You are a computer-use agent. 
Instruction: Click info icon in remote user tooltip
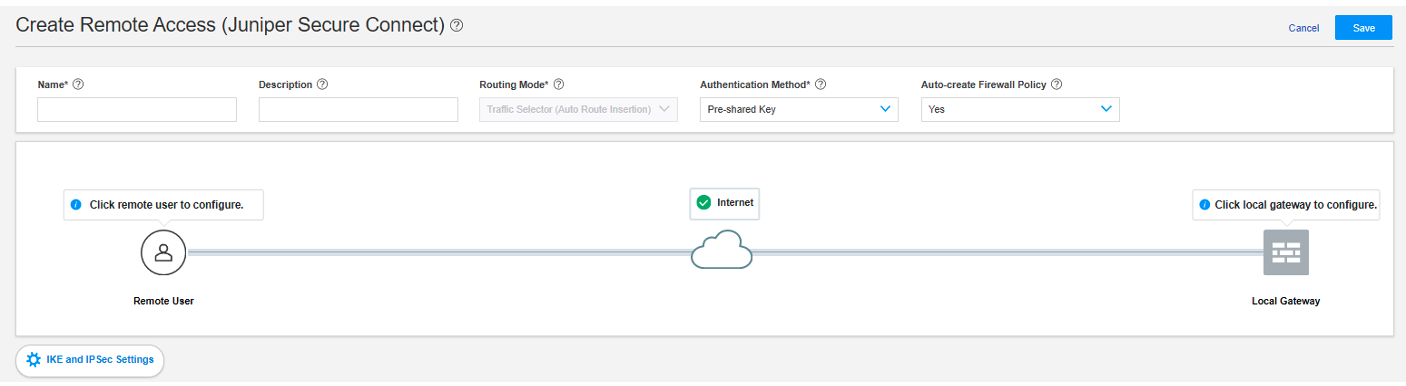point(77,205)
